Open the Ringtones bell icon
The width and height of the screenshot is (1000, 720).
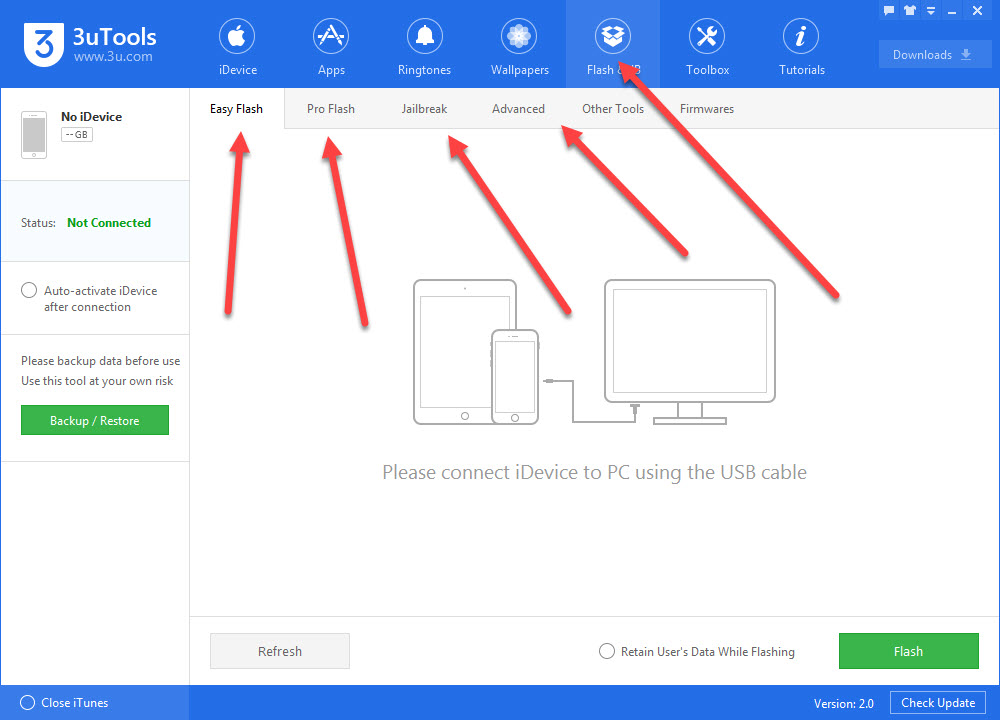[x=425, y=36]
